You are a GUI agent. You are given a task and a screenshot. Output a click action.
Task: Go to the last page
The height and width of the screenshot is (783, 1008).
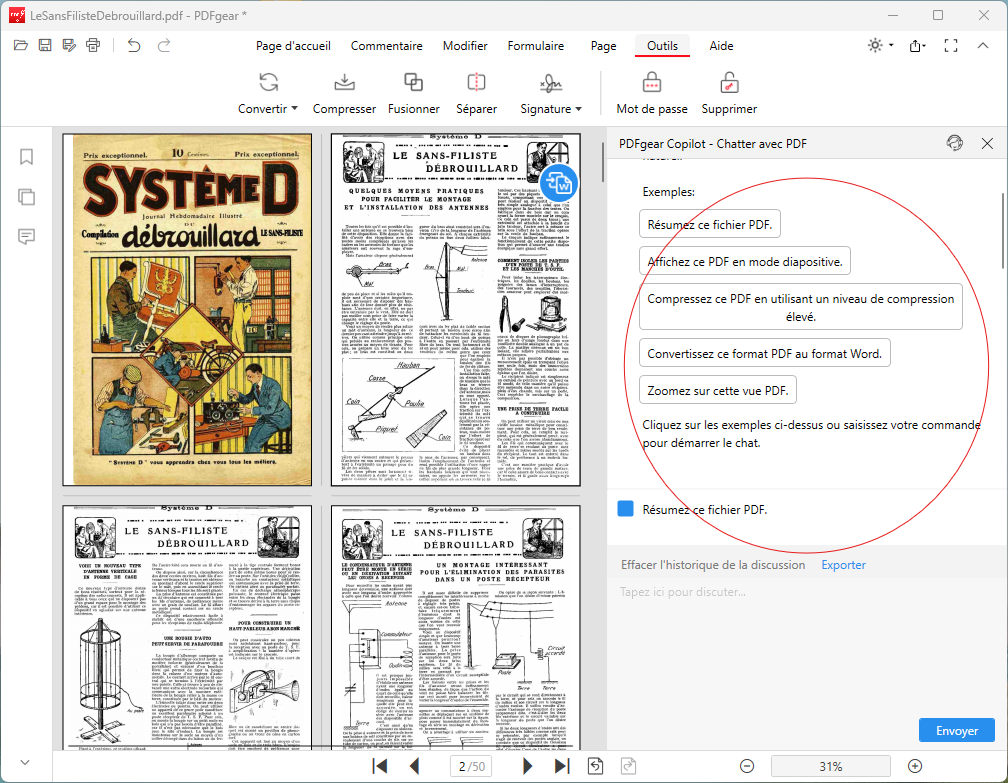click(562, 766)
